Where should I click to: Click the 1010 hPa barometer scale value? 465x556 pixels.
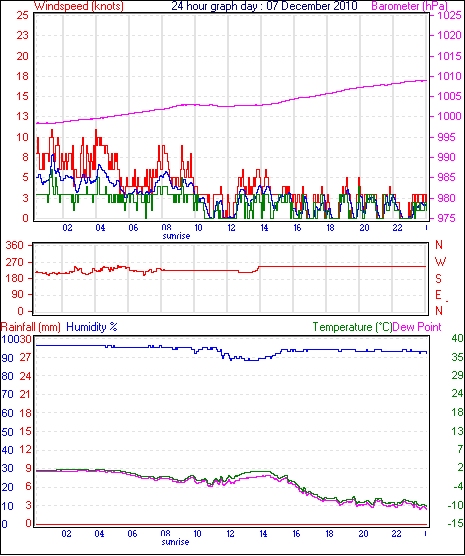click(x=449, y=76)
